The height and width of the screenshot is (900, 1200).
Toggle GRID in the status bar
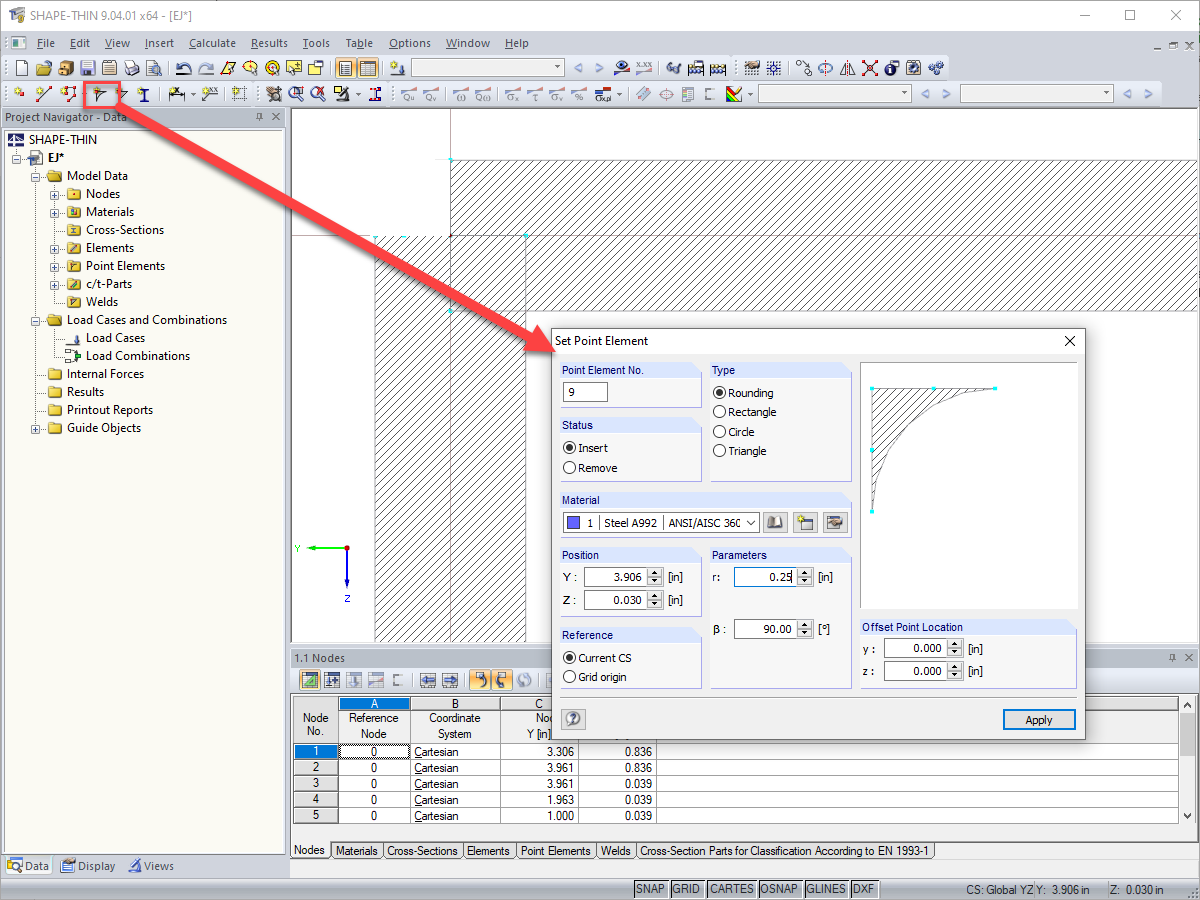(x=686, y=889)
